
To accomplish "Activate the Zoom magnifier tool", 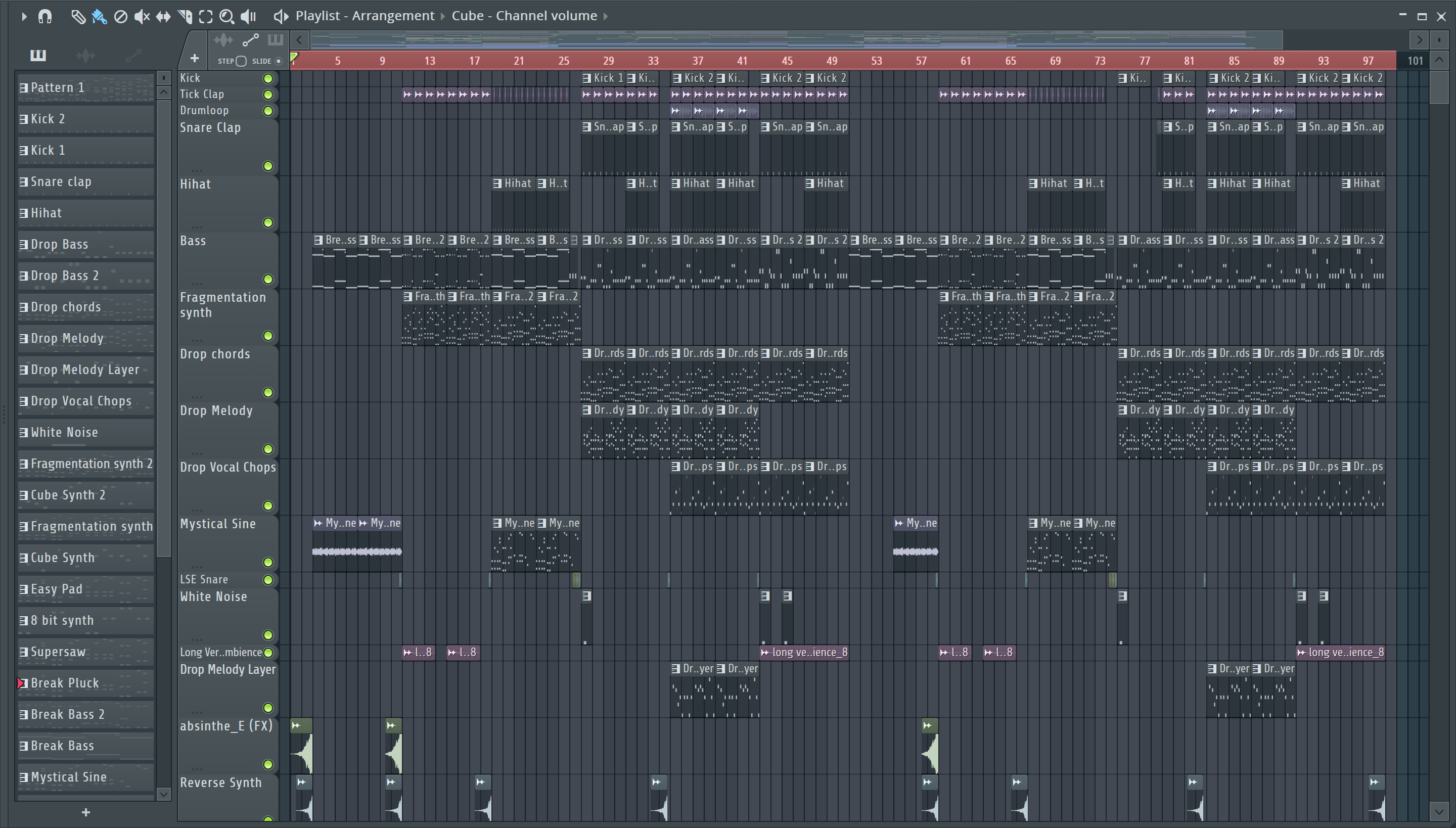I will click(227, 17).
